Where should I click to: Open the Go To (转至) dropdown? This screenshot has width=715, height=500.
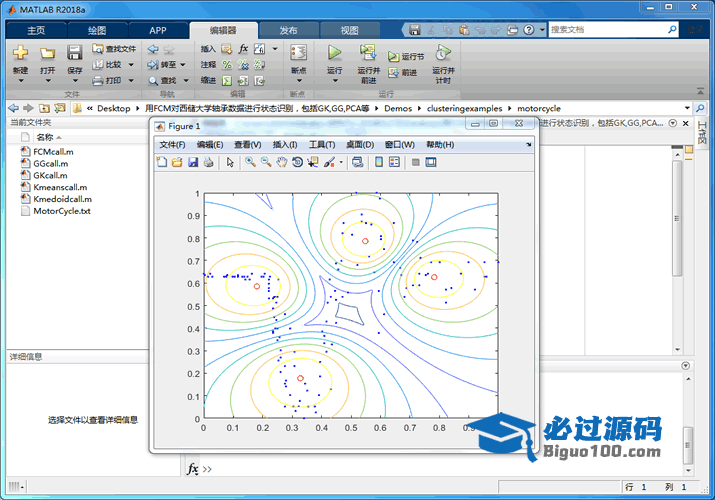click(x=183, y=65)
